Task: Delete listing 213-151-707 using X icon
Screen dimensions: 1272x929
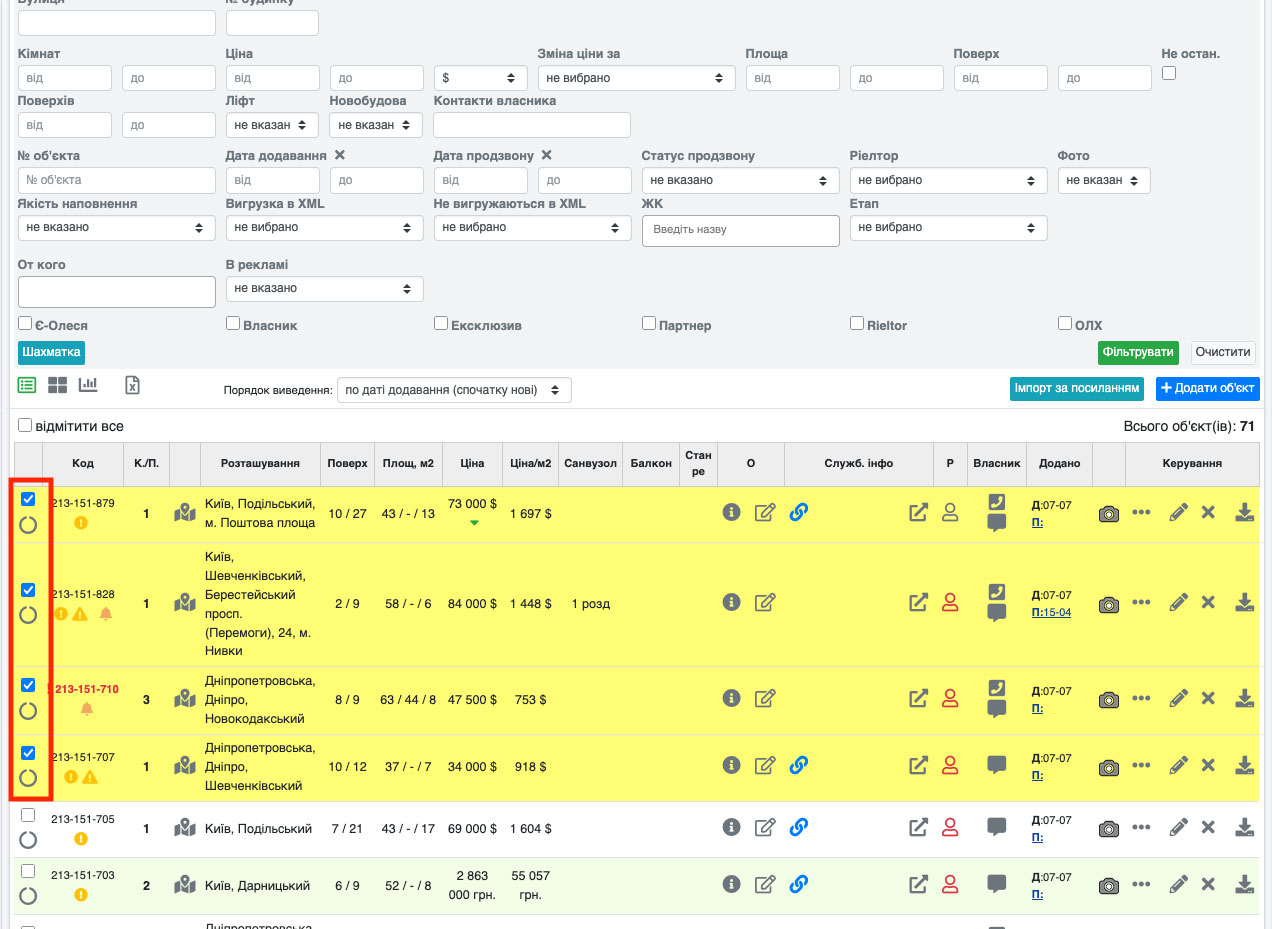Action: tap(1207, 765)
